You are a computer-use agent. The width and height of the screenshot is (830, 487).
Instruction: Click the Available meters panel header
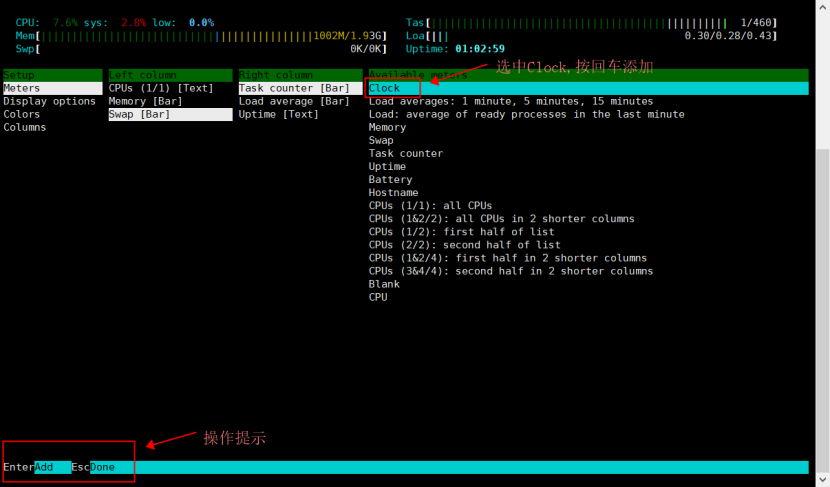[589, 75]
